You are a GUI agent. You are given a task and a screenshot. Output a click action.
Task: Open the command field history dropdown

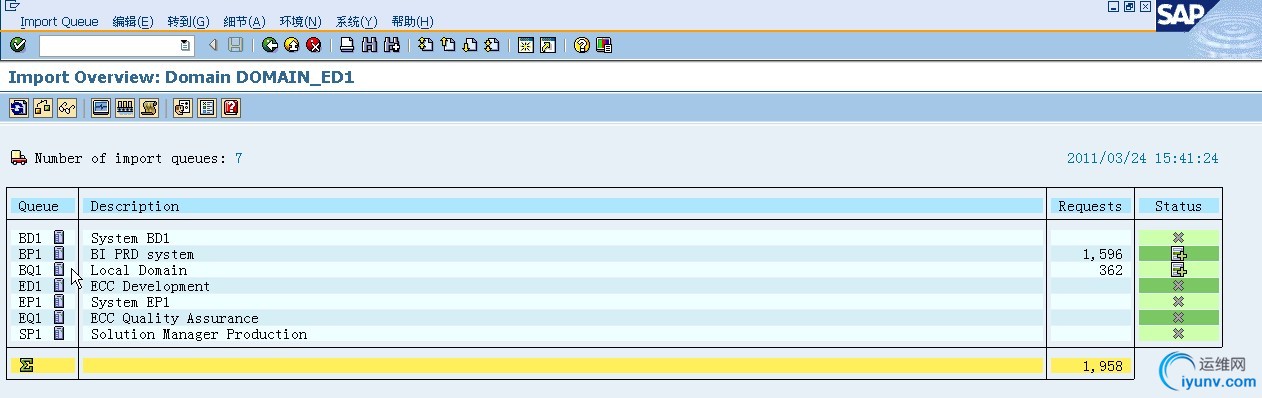[x=185, y=45]
